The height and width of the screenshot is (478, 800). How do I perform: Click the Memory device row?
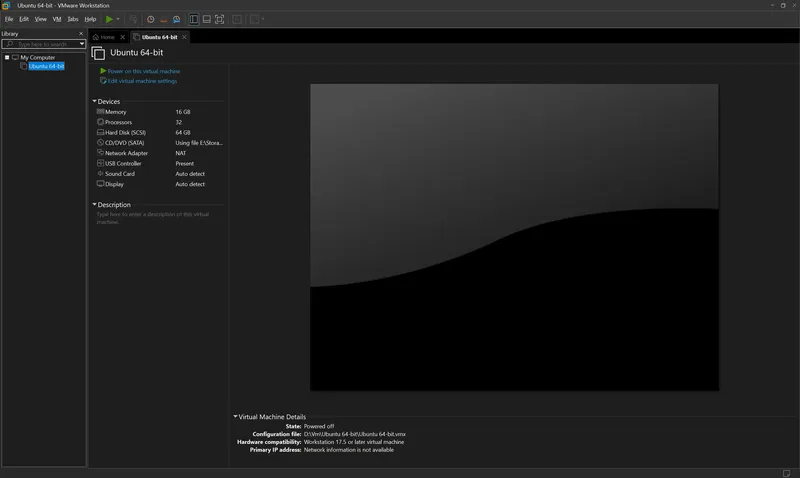[x=160, y=112]
